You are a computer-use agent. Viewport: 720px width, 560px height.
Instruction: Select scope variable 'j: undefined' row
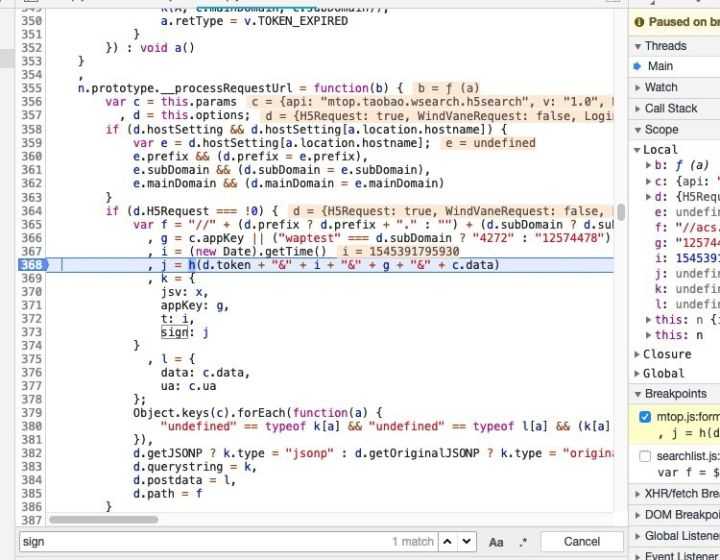click(687, 274)
